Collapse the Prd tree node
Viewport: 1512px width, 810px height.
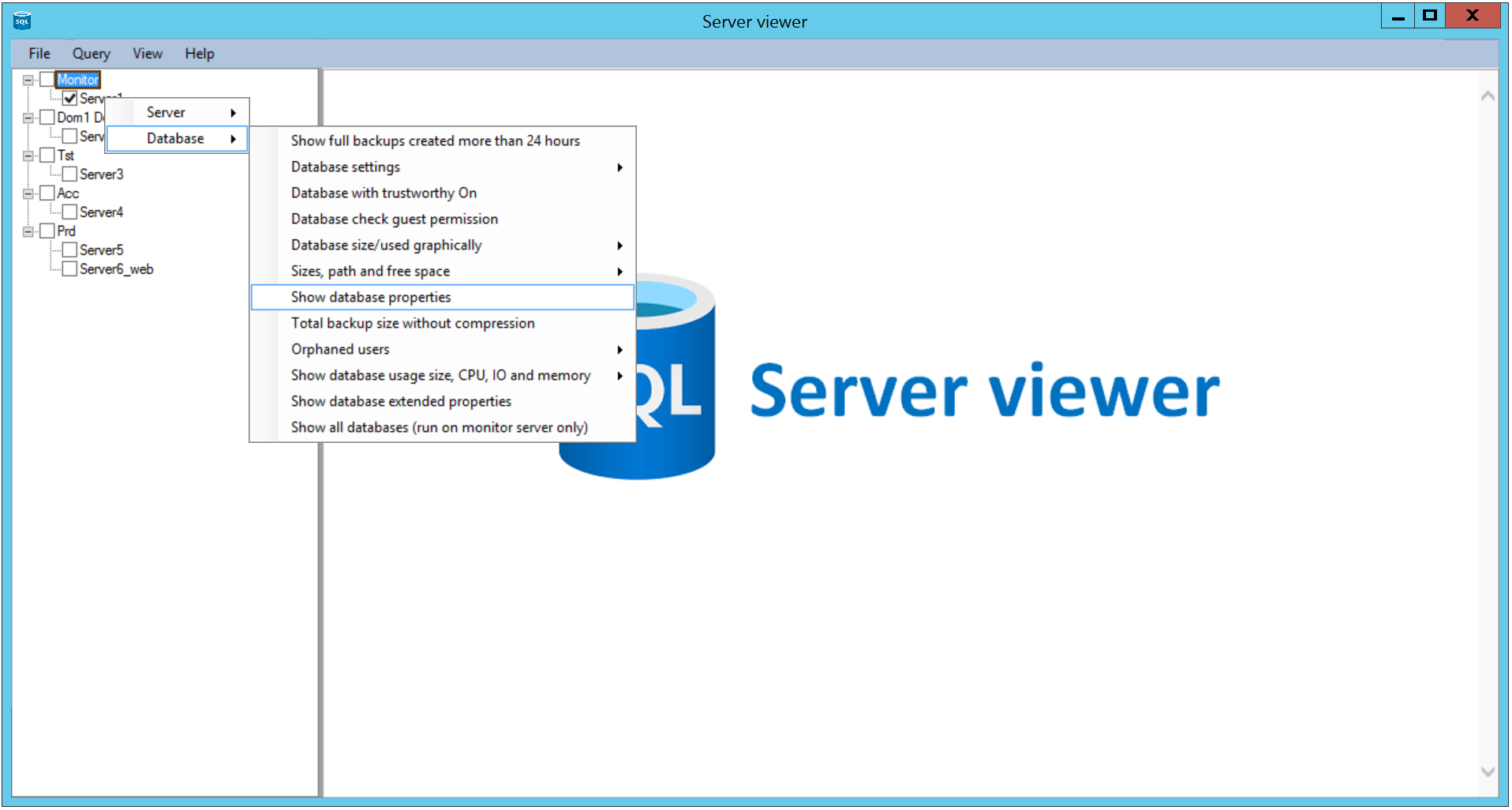[28, 231]
